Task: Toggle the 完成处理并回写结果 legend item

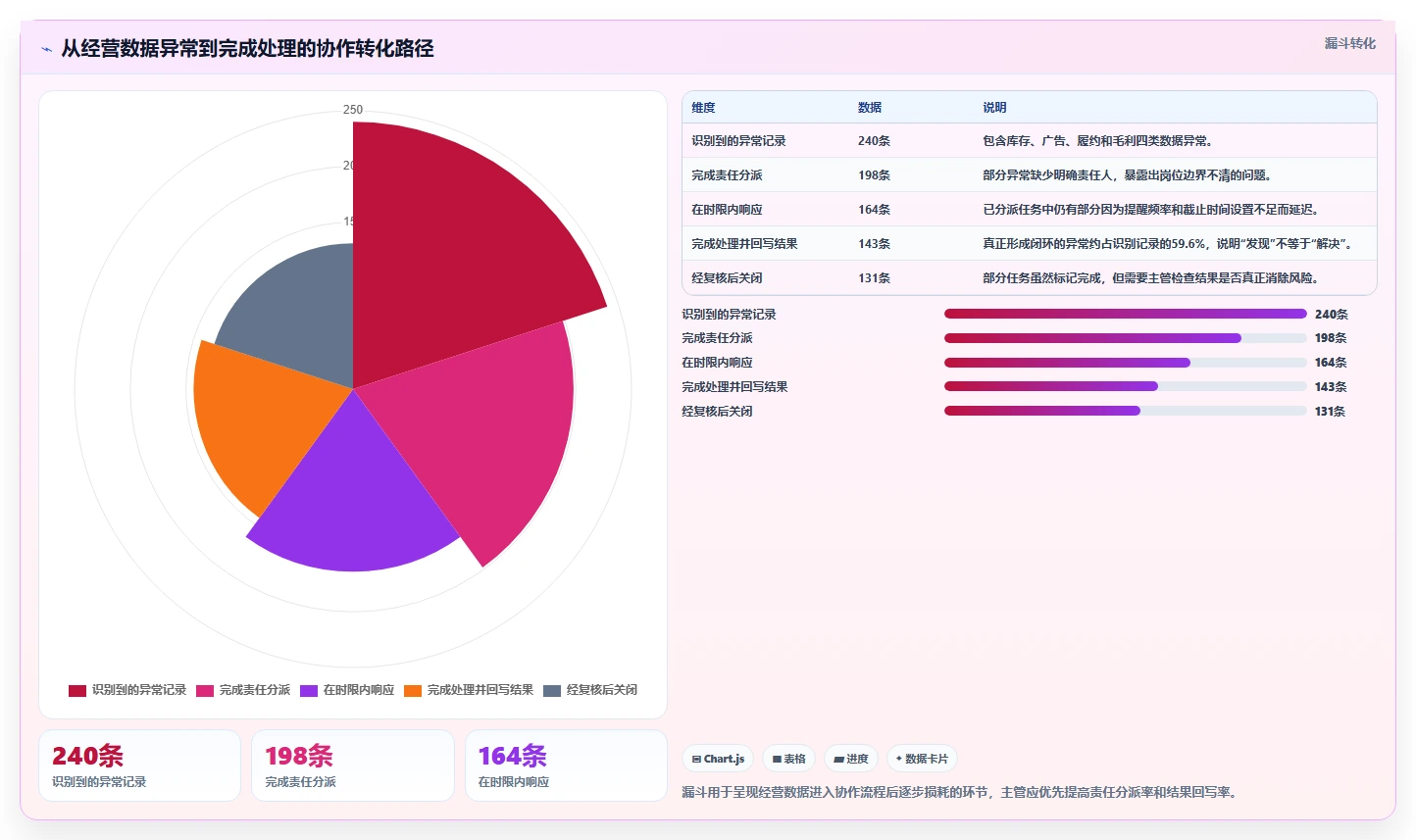Action: click(x=469, y=690)
